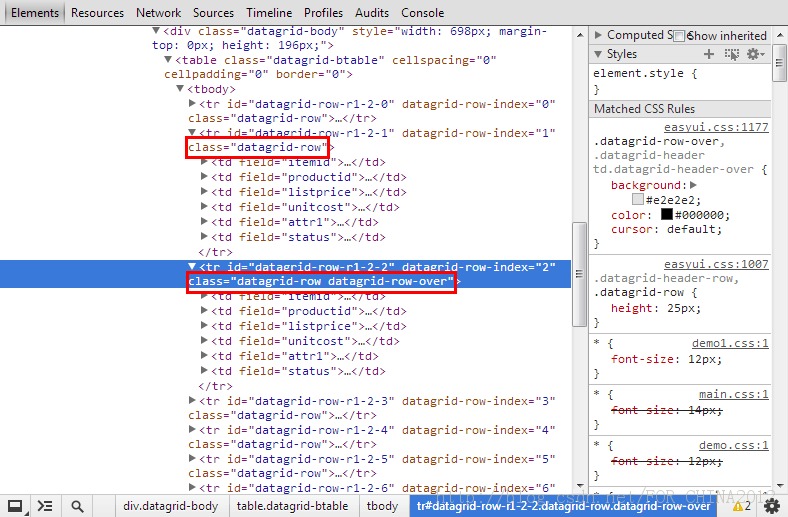Open the Styles gear options menu
788x517 pixels.
click(755, 54)
